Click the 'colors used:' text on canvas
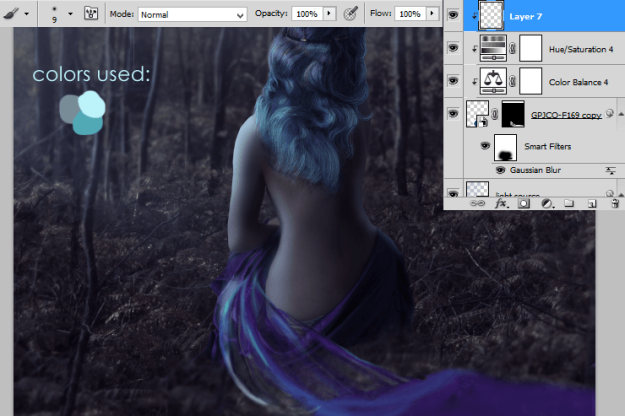 [x=91, y=74]
